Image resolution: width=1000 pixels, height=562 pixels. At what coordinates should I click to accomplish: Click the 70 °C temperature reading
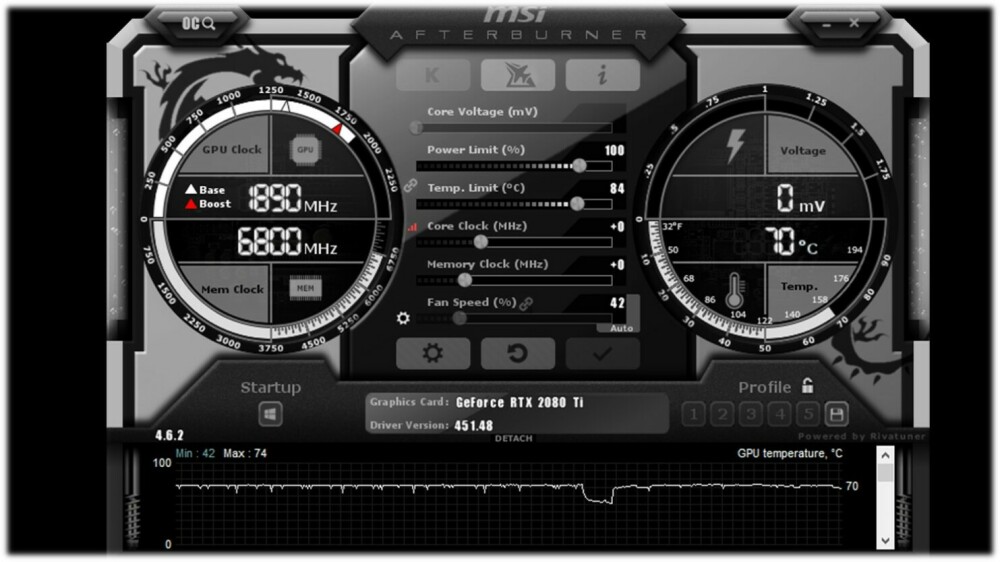pyautogui.click(x=791, y=242)
